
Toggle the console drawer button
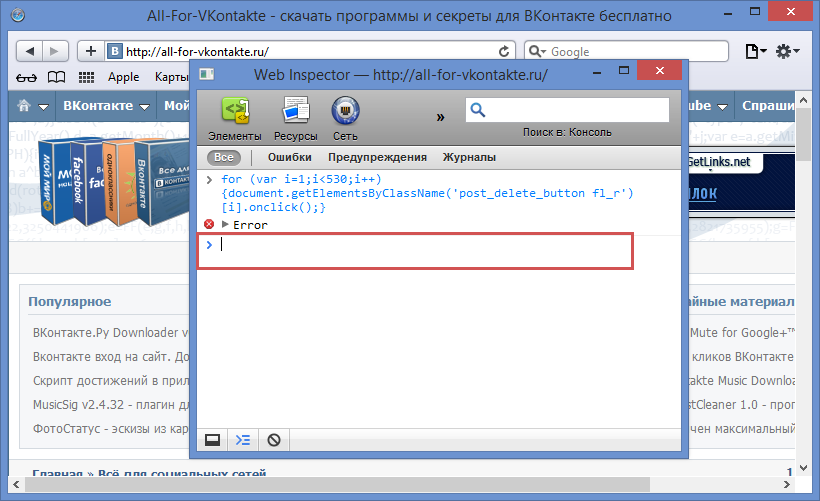(x=243, y=440)
